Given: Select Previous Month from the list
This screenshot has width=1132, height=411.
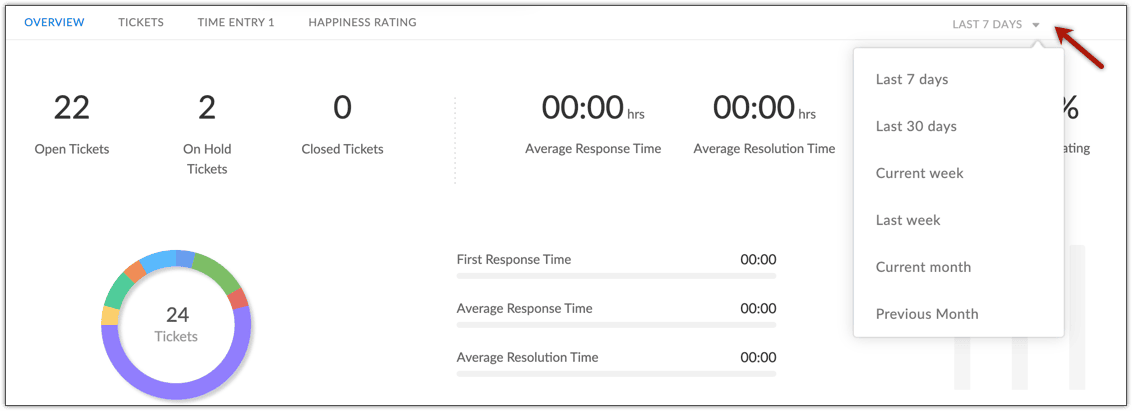Looking at the screenshot, I should [x=927, y=314].
